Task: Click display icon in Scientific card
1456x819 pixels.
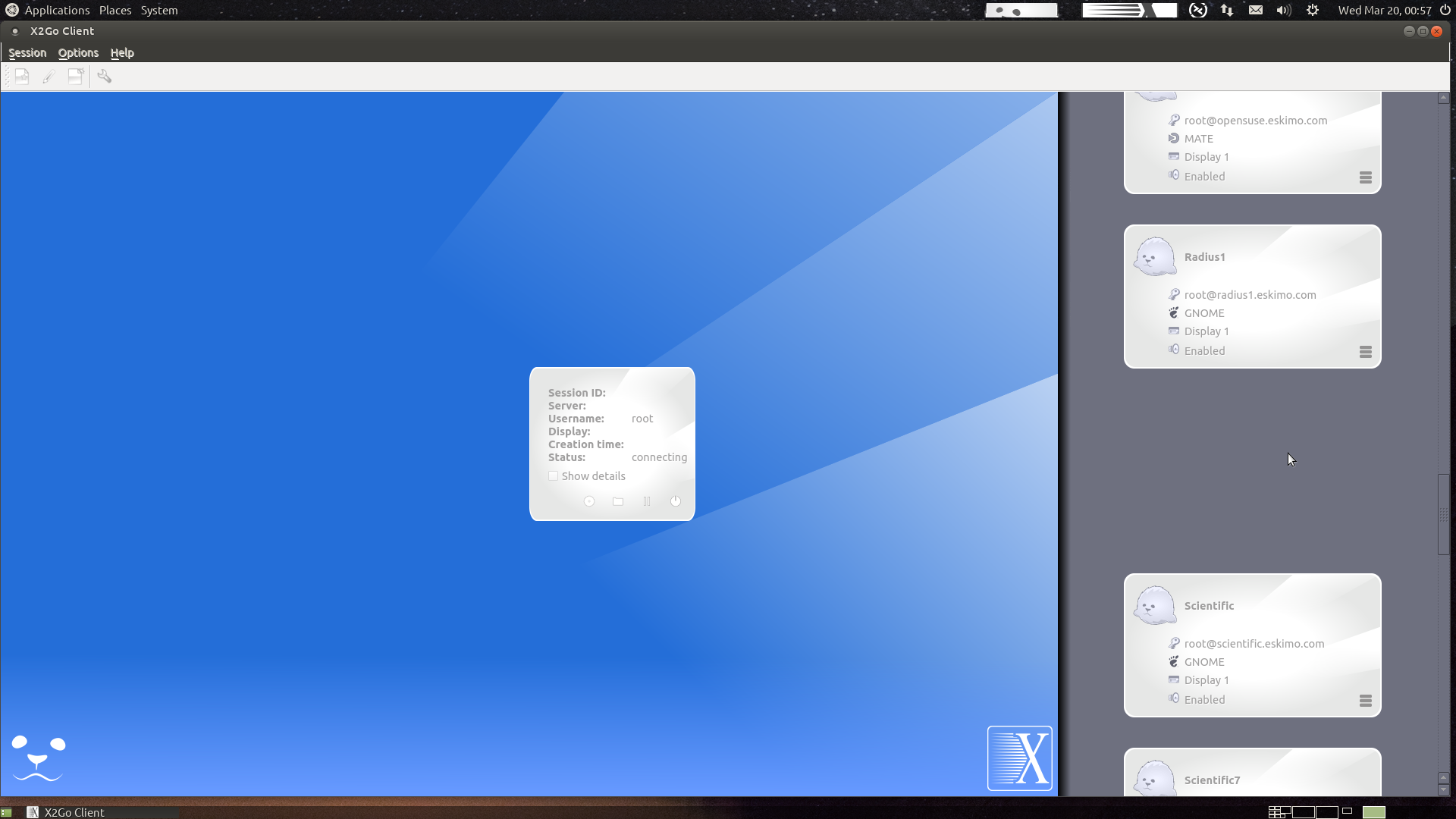Action: tap(1174, 679)
